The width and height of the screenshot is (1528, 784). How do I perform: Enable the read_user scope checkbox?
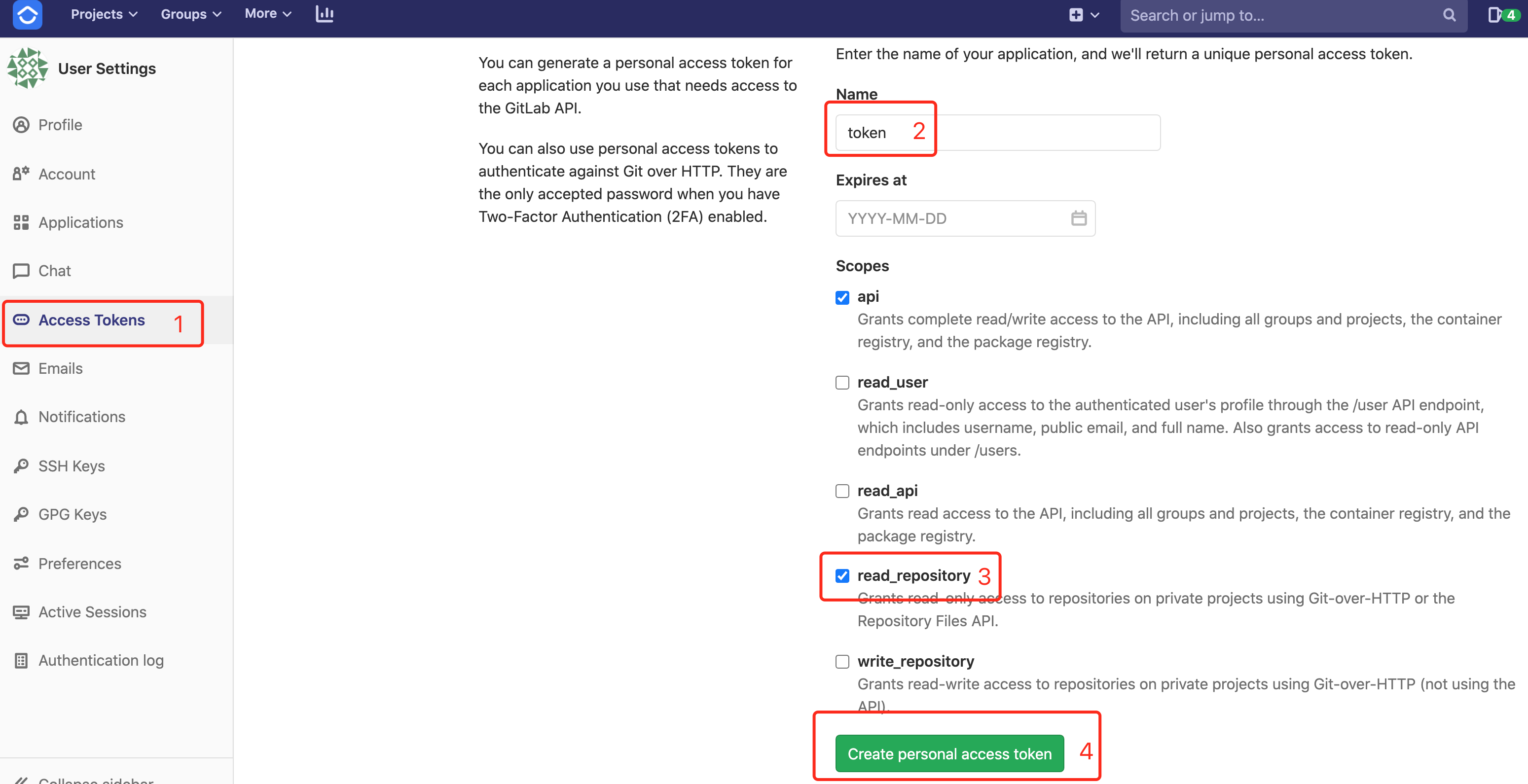pos(842,383)
